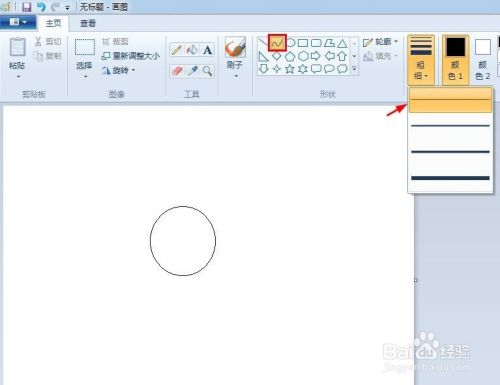500x385 pixels.
Task: Expand the 选择 Select dropdown arrow
Action: point(85,77)
